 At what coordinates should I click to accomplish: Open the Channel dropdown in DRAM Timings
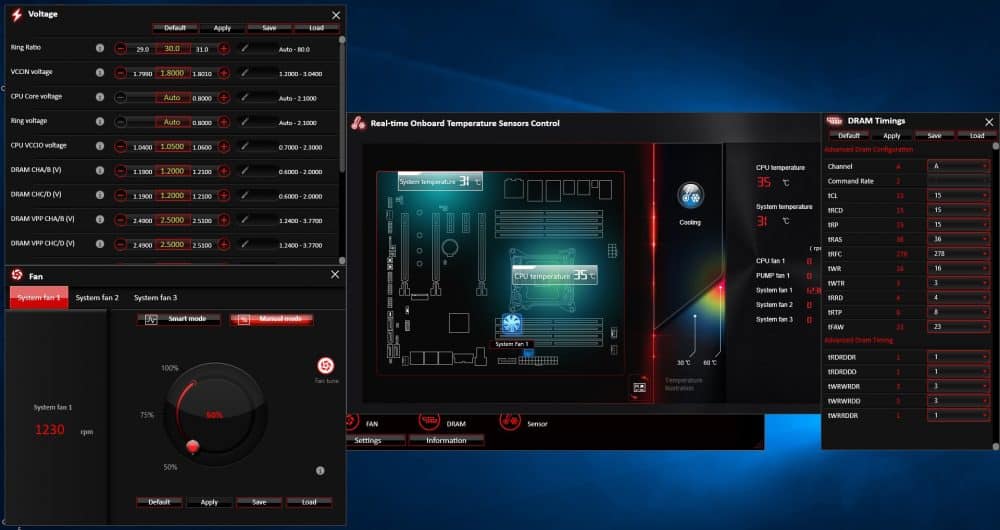pyautogui.click(x=959, y=166)
